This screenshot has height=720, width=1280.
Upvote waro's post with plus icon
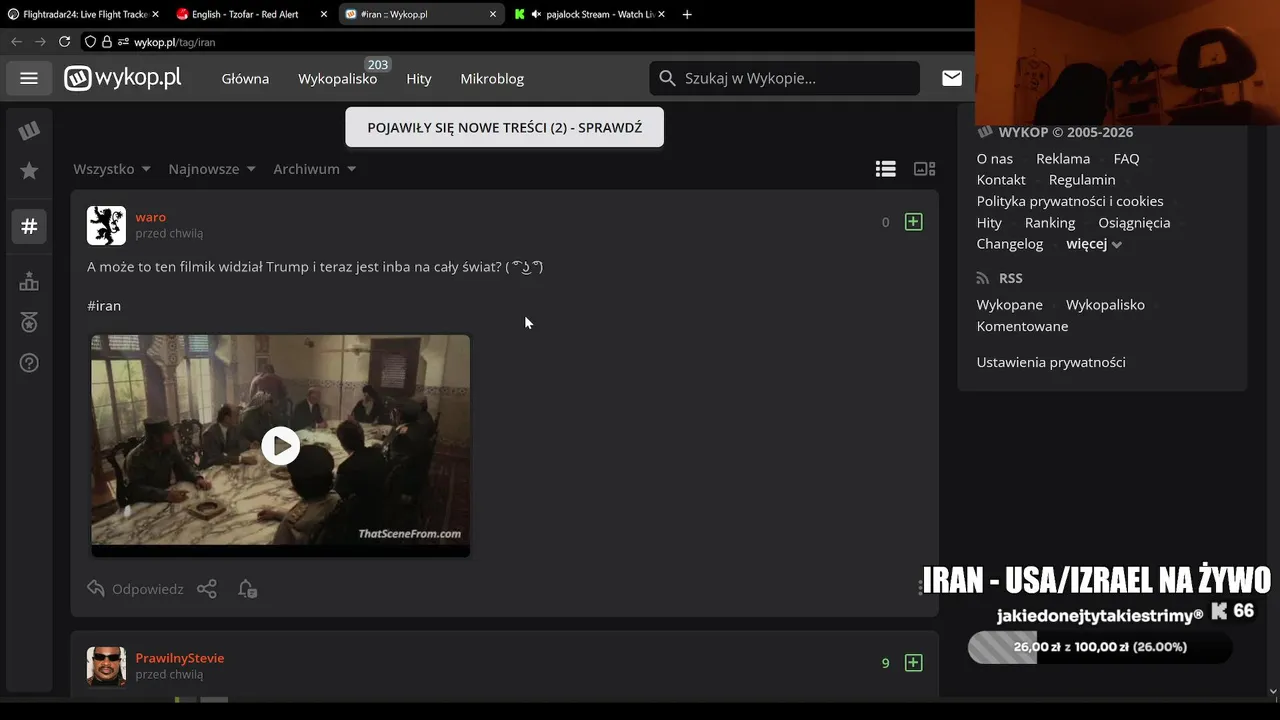(x=913, y=222)
